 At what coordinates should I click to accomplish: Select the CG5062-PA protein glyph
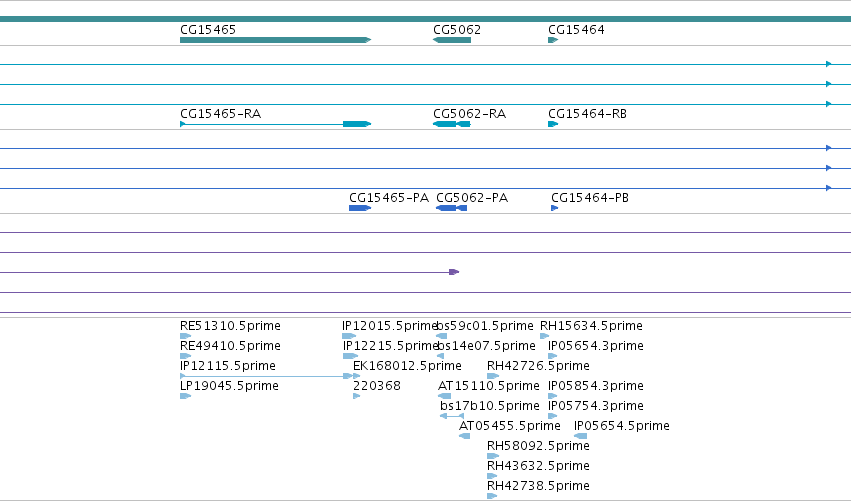452,208
